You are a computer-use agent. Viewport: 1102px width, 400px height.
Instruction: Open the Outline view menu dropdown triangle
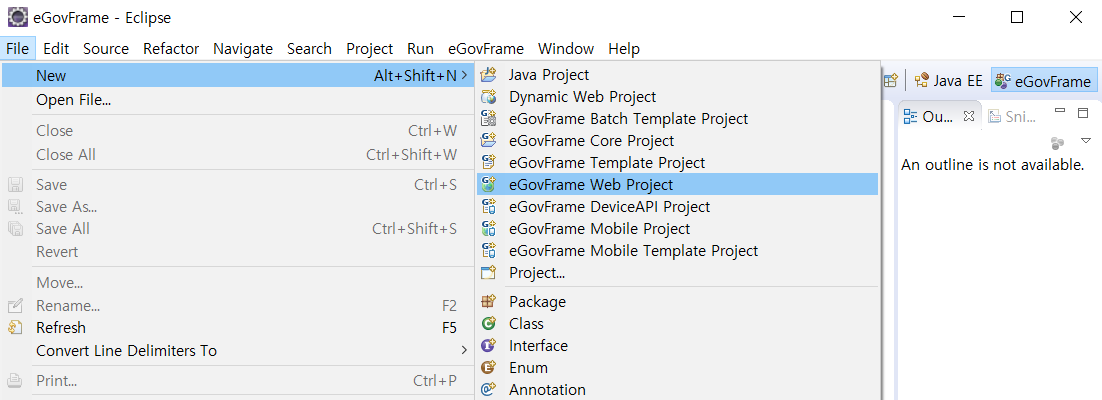click(1086, 141)
